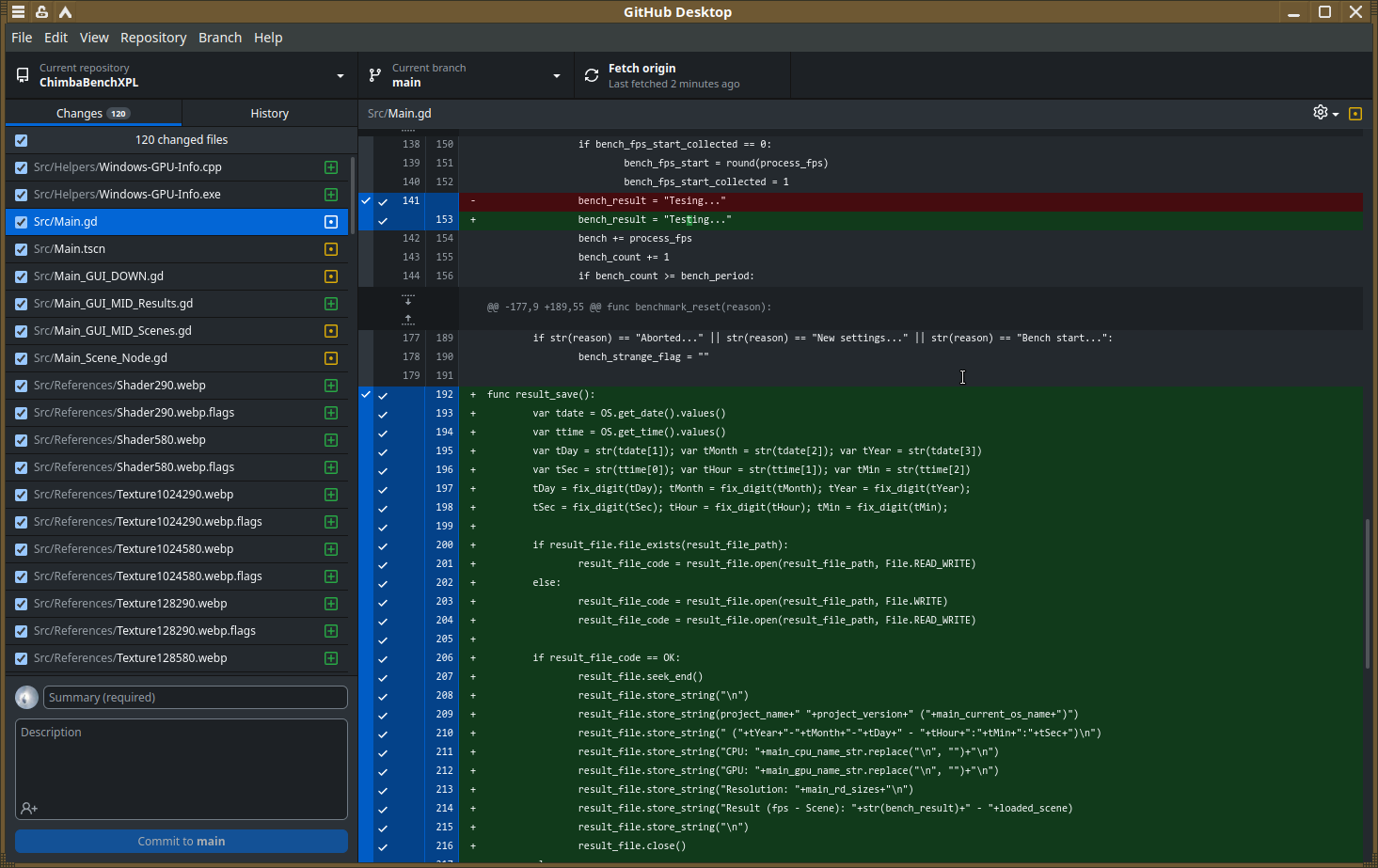Switch to the History tab

coord(270,113)
